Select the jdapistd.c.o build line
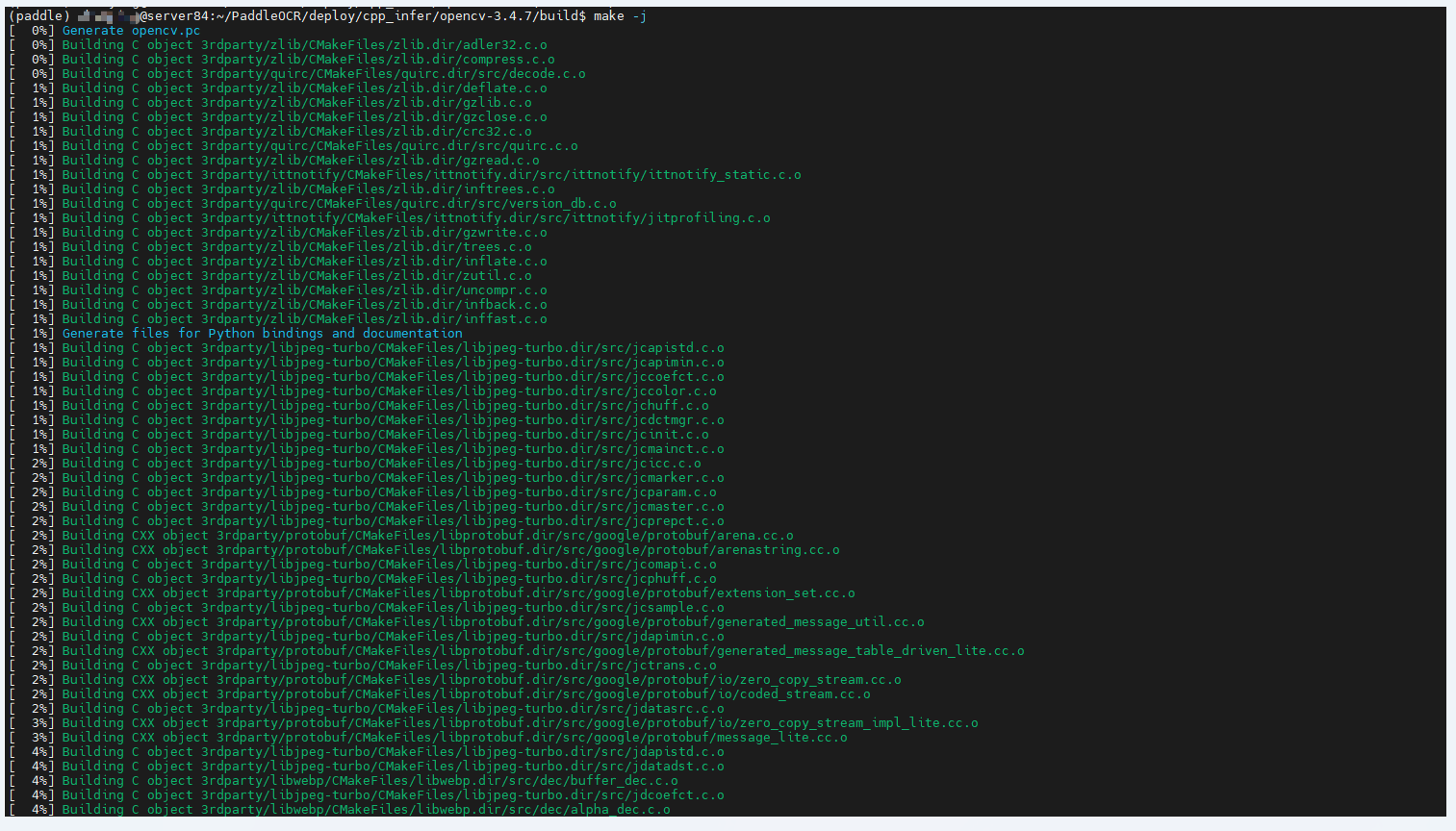This screenshot has height=831, width=1456. 367,752
